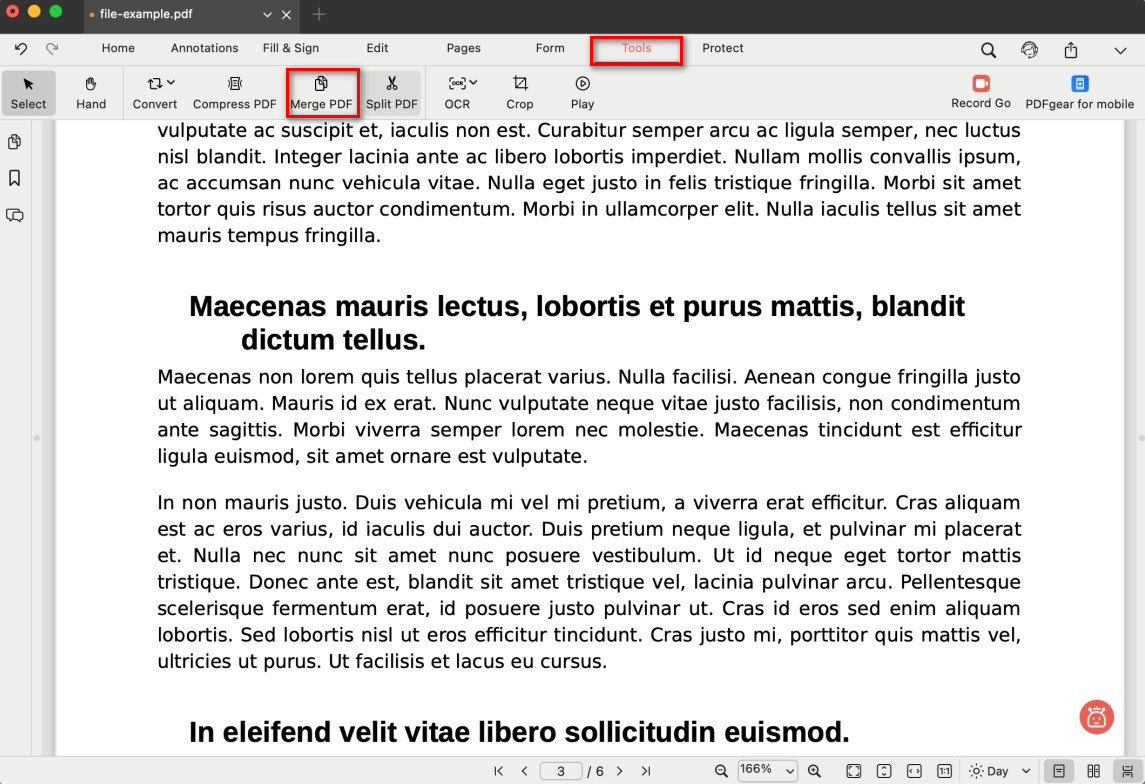The width and height of the screenshot is (1145, 784).
Task: Click the Compress PDF tool
Action: click(x=234, y=92)
